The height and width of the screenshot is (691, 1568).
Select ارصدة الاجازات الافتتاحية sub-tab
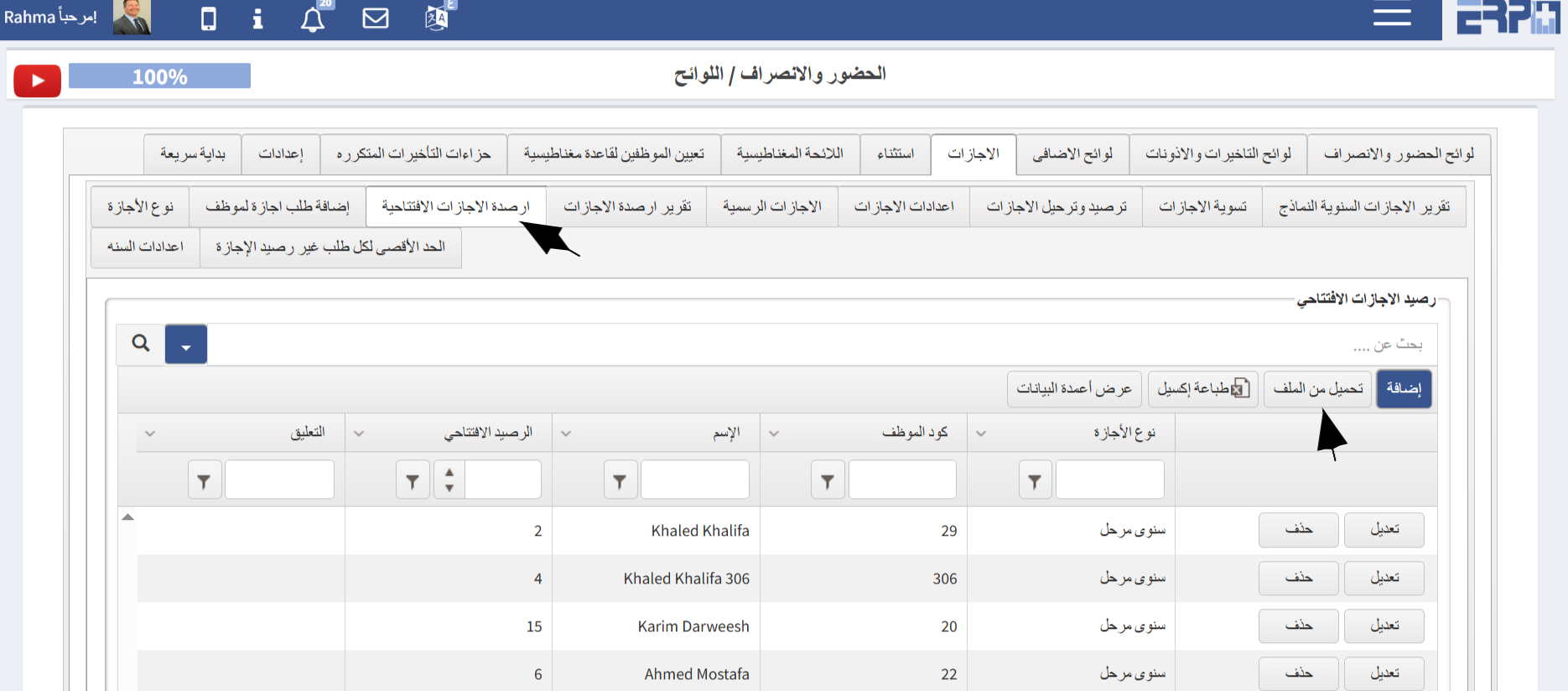pos(456,206)
